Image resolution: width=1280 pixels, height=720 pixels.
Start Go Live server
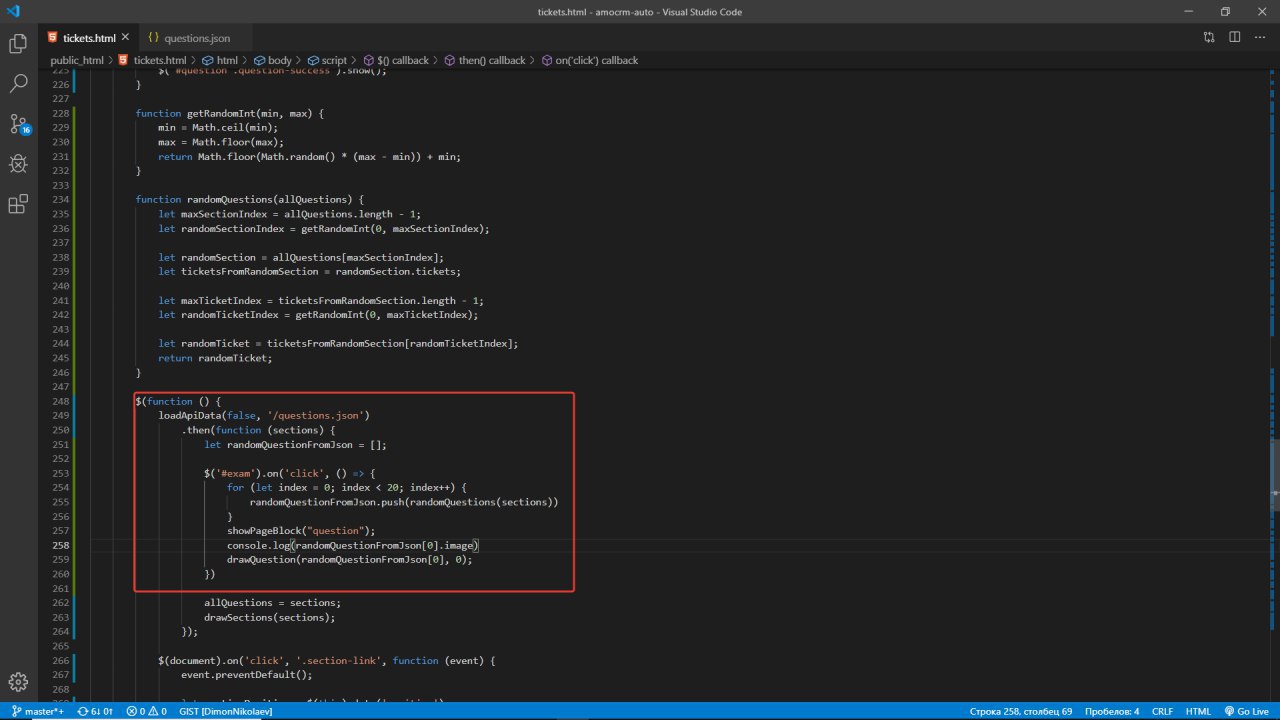pos(1245,711)
